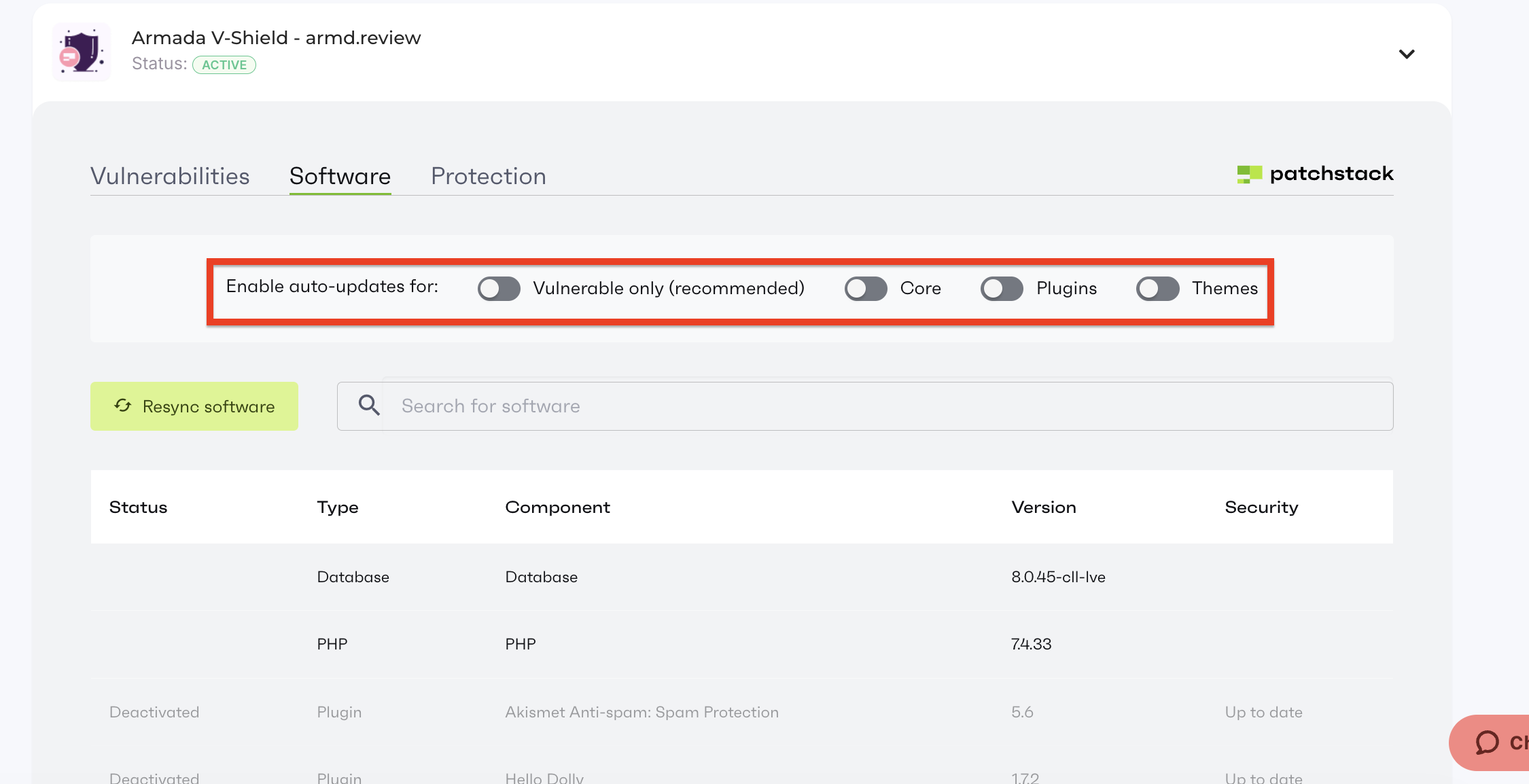Switch on Themes auto-updates
This screenshot has height=784, width=1529.
click(1157, 289)
